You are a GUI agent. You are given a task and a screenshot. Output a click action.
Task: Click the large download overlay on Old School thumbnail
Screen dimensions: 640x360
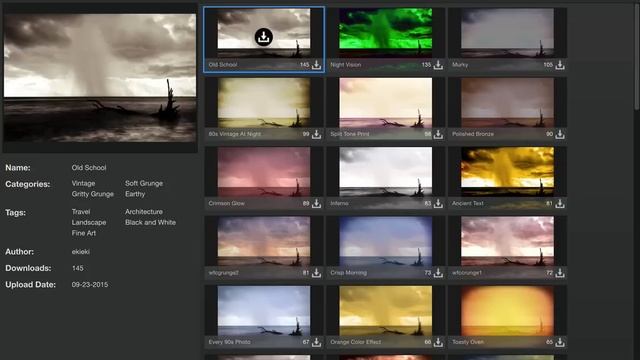[264, 37]
